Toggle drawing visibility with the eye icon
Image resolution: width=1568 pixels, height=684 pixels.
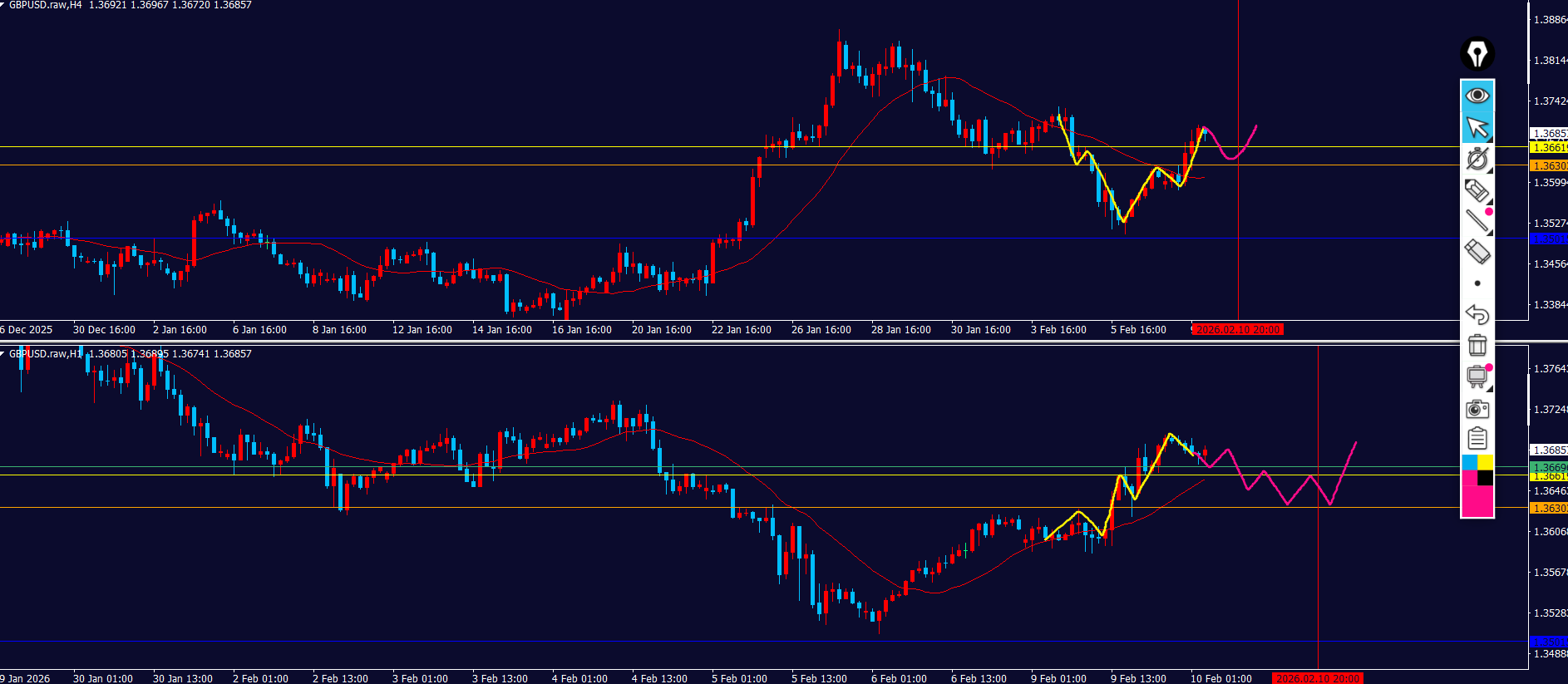point(1477,96)
